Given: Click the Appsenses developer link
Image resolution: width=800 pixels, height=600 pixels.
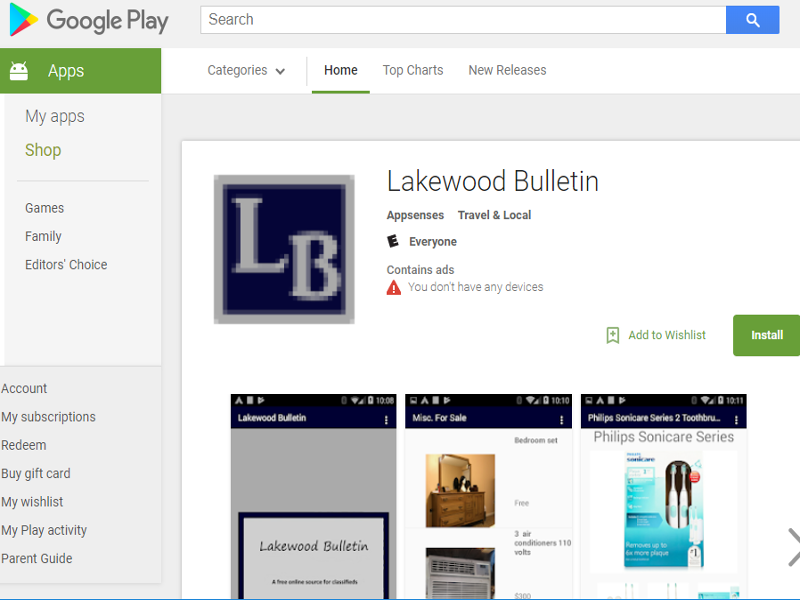Looking at the screenshot, I should [415, 215].
